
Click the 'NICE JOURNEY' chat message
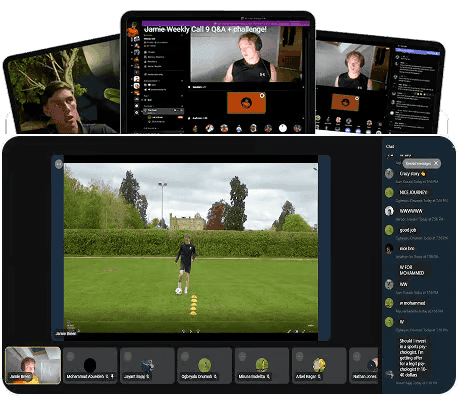point(413,192)
